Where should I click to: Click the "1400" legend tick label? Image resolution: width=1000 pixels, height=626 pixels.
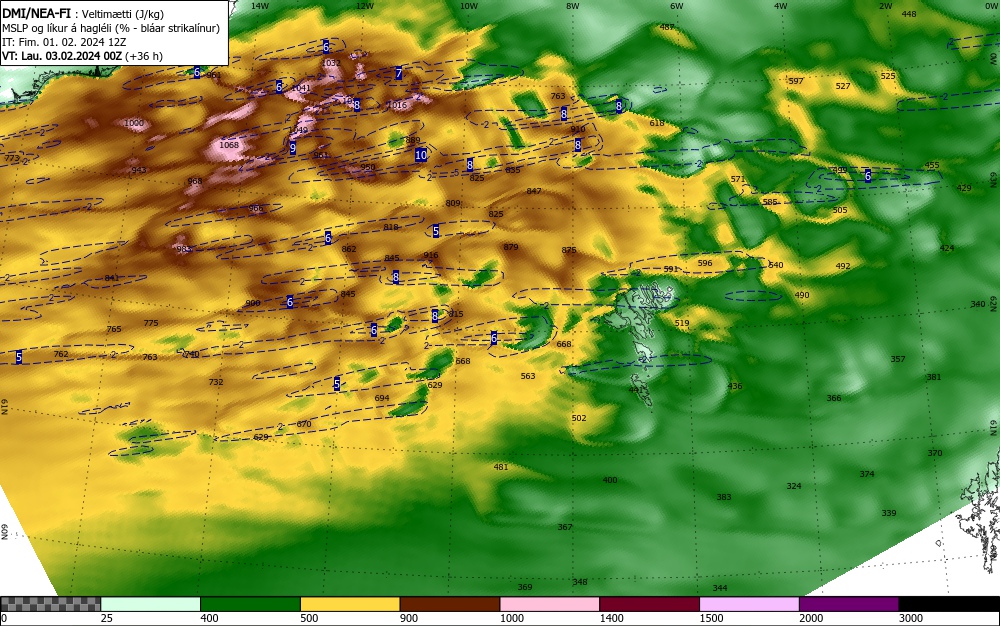coord(612,618)
